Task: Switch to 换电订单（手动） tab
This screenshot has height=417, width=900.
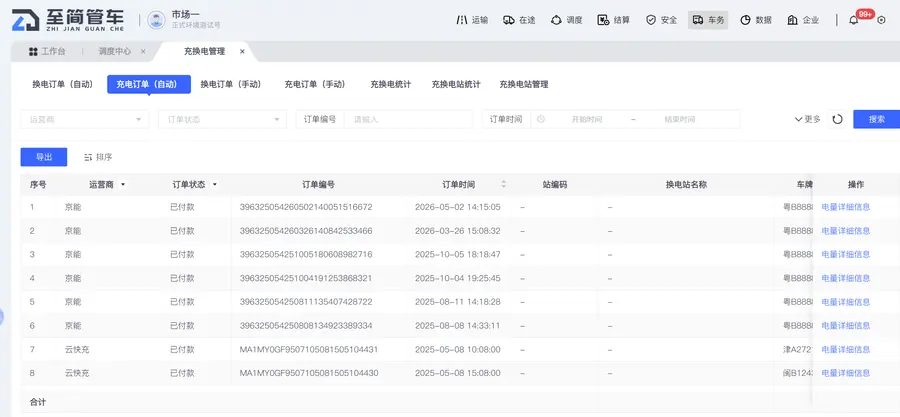Action: 231,84
